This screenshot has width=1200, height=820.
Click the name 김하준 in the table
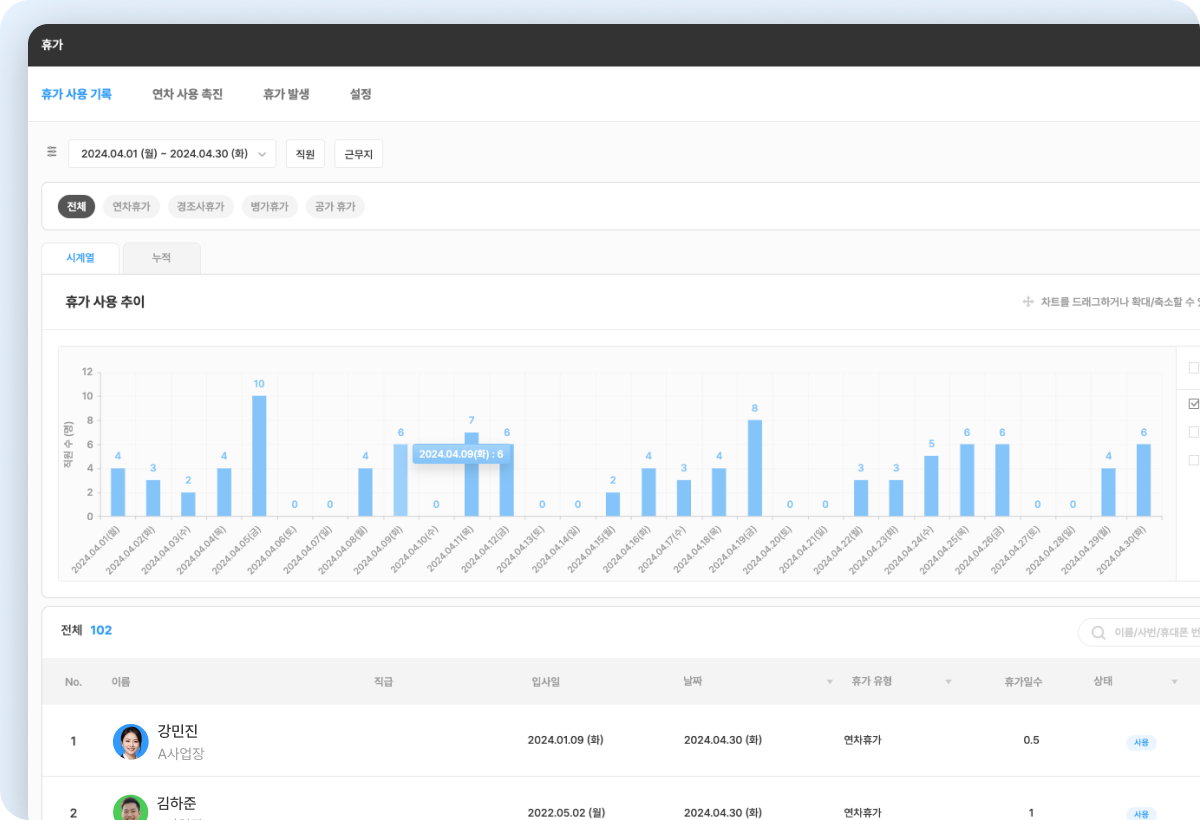(178, 802)
